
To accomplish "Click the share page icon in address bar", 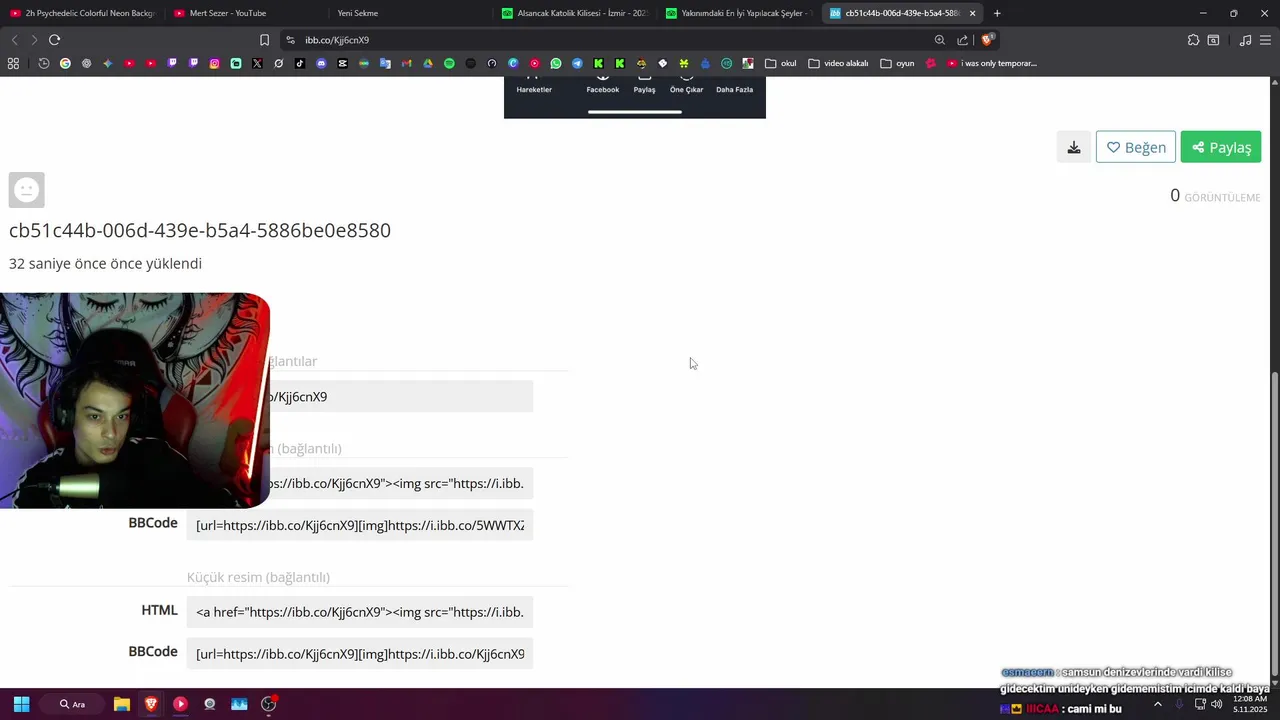I will (x=962, y=40).
